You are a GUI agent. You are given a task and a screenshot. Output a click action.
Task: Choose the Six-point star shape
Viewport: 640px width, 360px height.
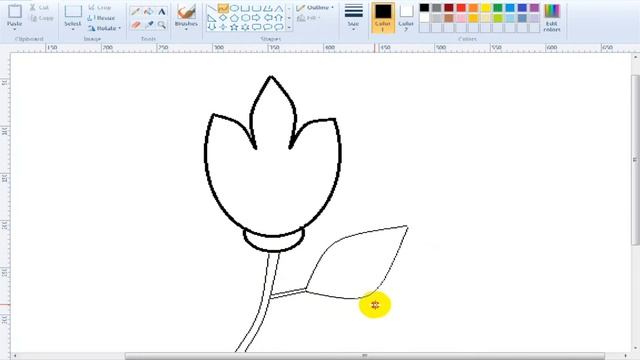pos(245,27)
